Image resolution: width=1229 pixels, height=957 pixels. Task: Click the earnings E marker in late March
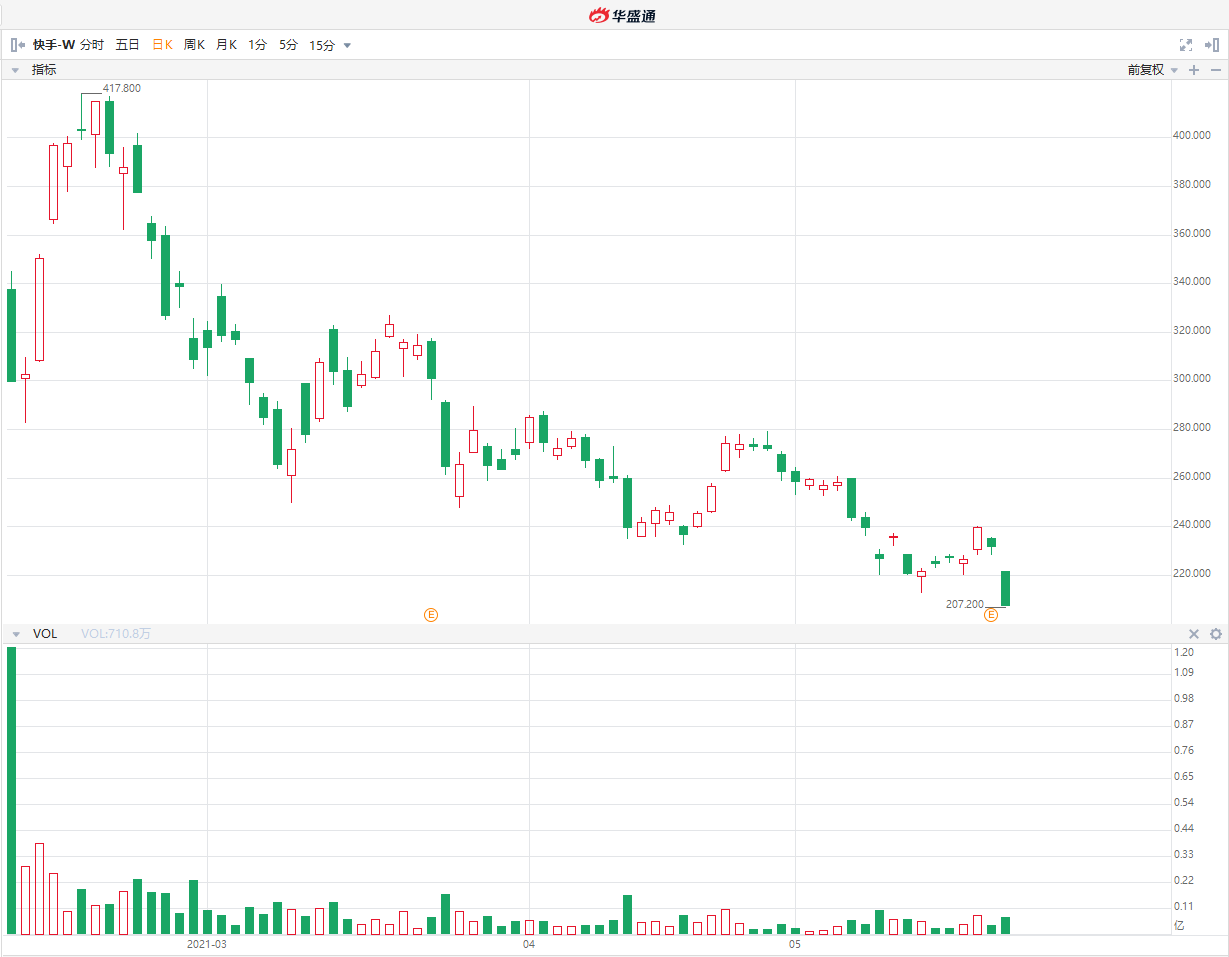tap(431, 615)
